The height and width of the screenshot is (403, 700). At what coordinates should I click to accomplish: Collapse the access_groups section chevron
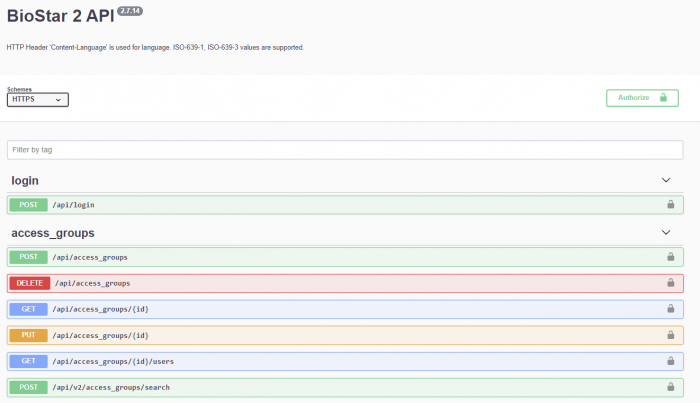[x=666, y=232]
